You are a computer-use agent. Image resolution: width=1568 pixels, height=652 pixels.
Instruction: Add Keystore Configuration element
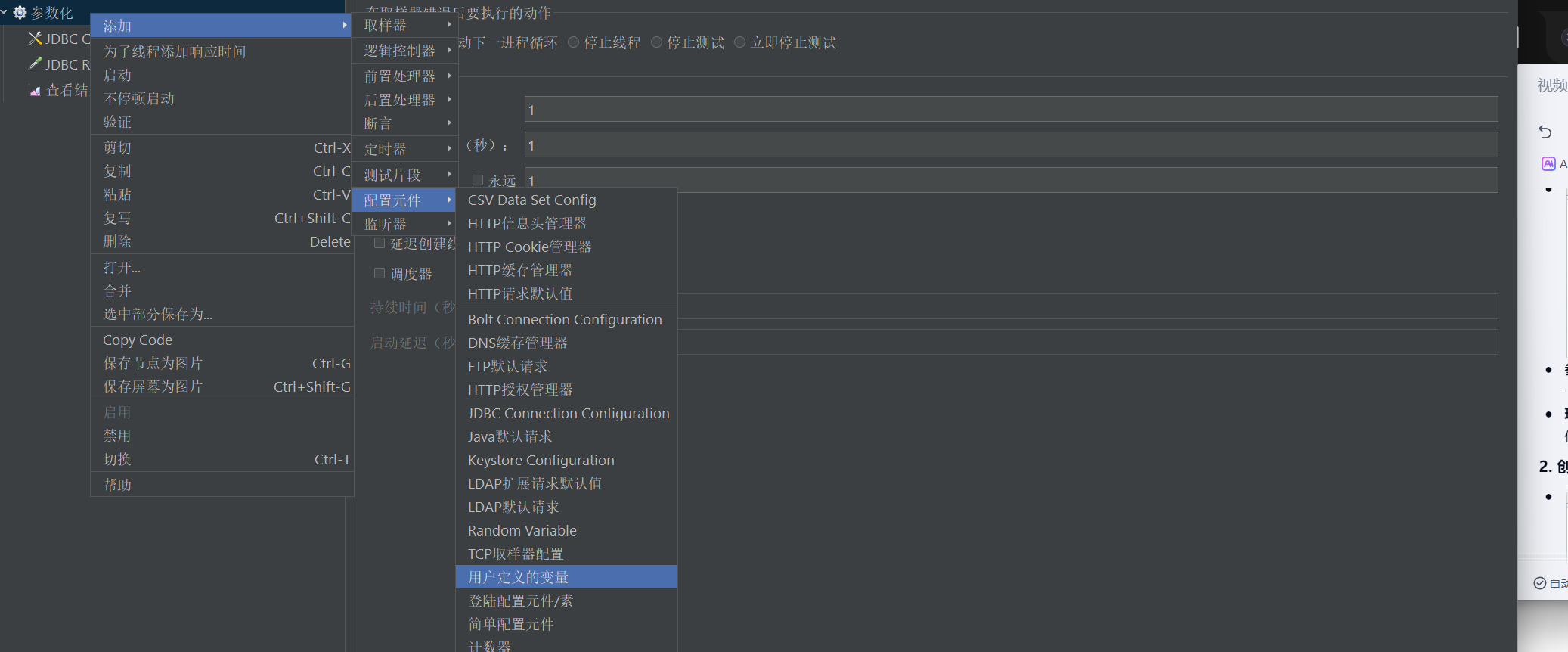pyautogui.click(x=566, y=460)
